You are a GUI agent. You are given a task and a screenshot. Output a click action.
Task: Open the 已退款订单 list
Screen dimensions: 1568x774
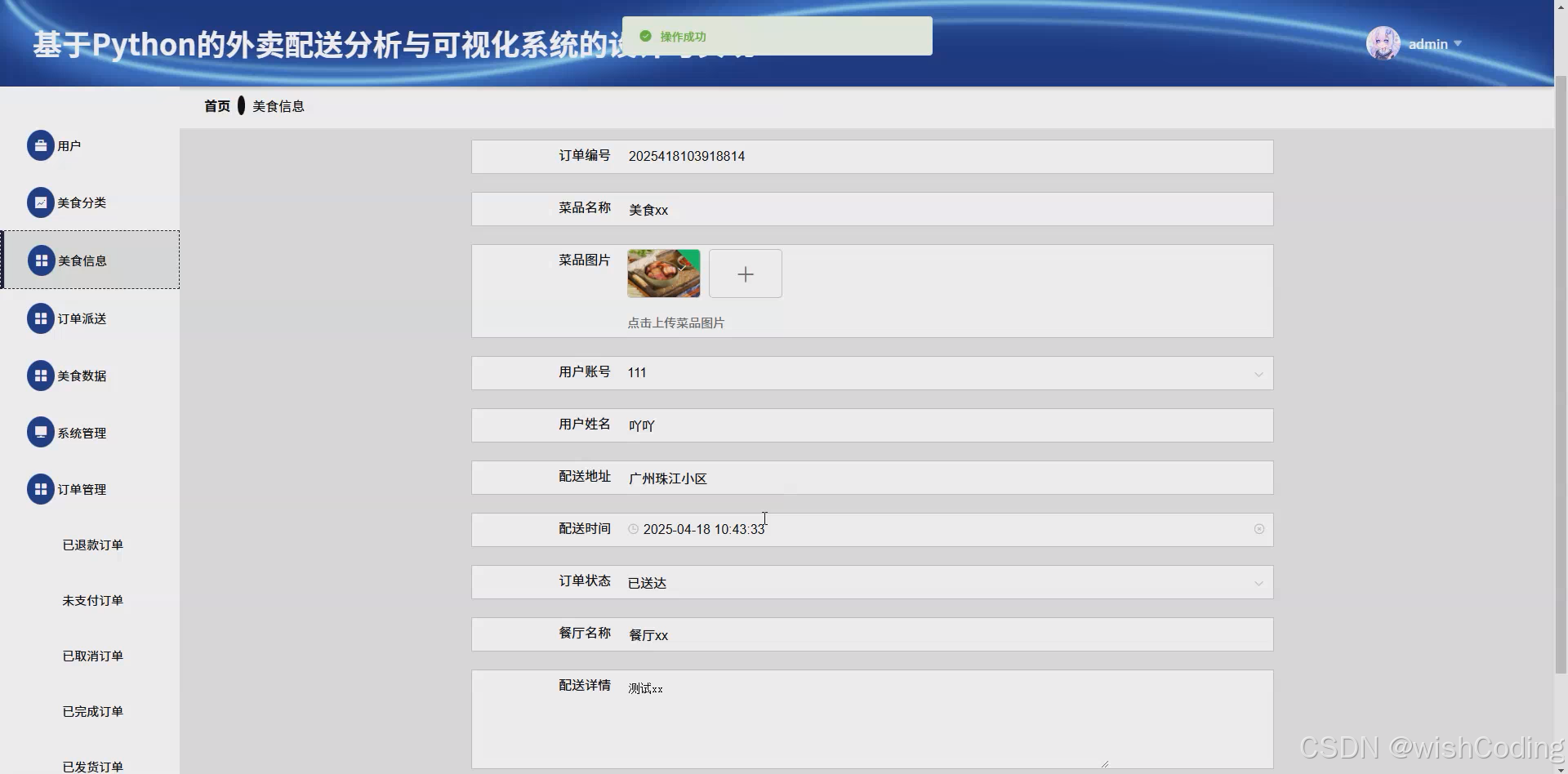coord(91,545)
